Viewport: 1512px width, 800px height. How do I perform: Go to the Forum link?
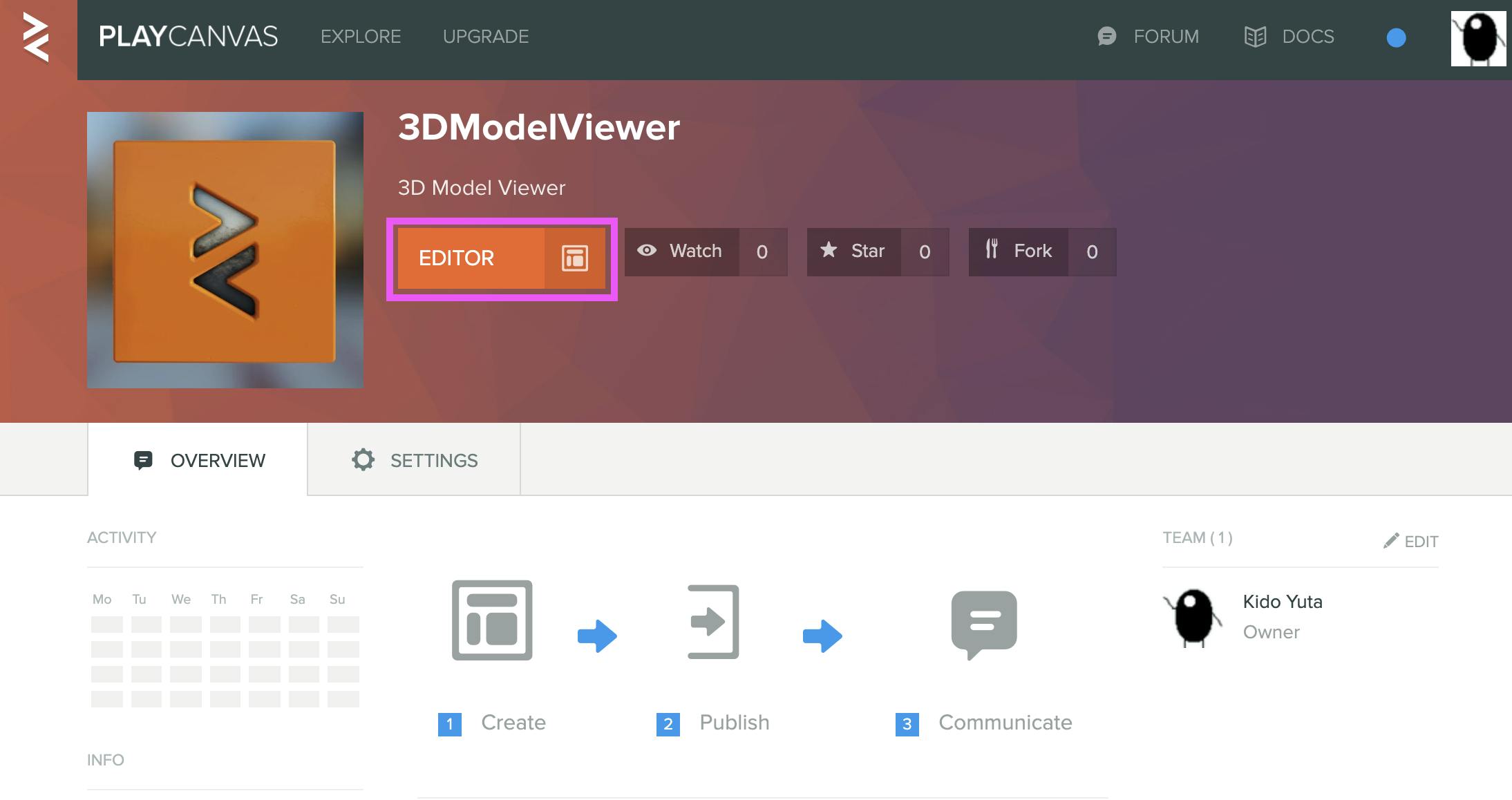(1149, 37)
